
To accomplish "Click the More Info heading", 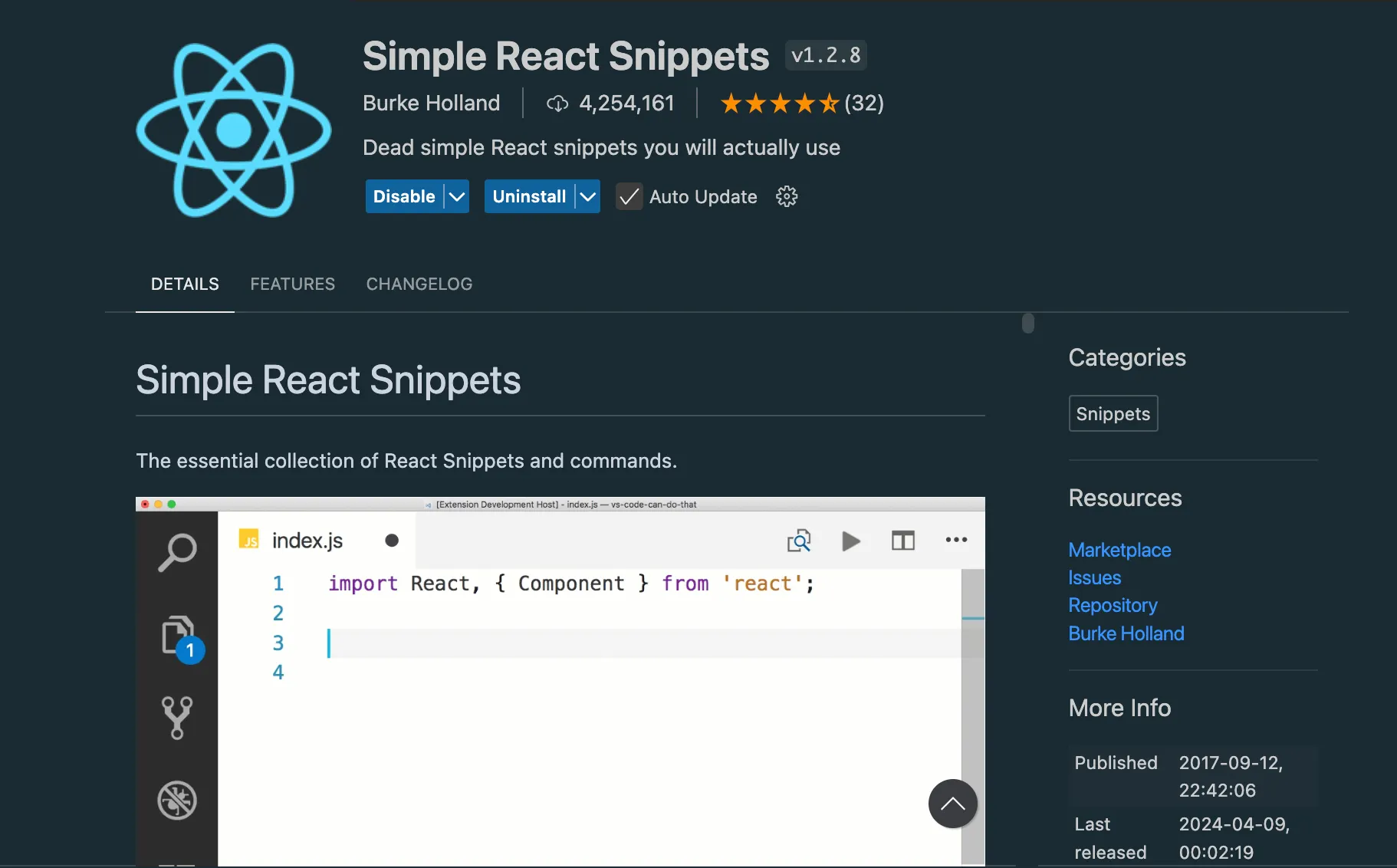I will pyautogui.click(x=1120, y=709).
